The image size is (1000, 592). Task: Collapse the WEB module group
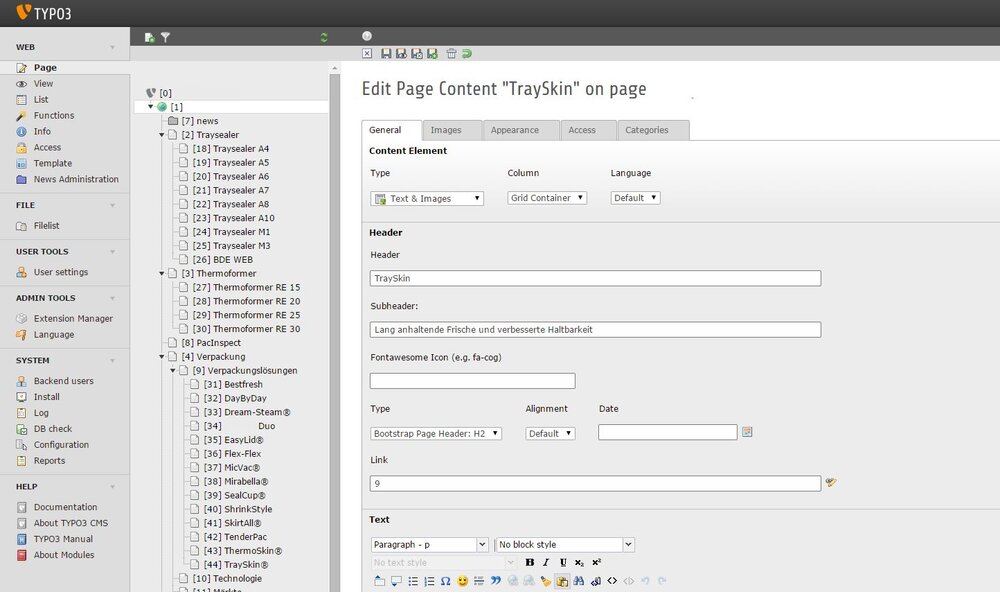tap(112, 47)
